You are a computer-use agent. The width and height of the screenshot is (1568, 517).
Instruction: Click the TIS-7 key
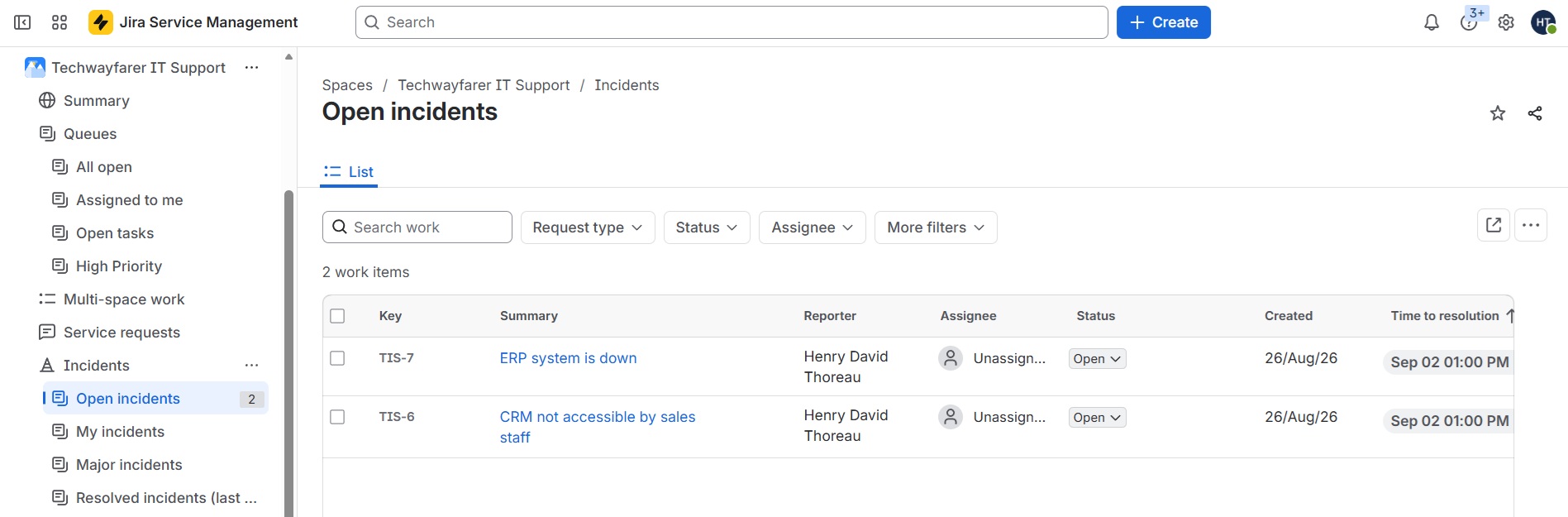[x=397, y=358]
